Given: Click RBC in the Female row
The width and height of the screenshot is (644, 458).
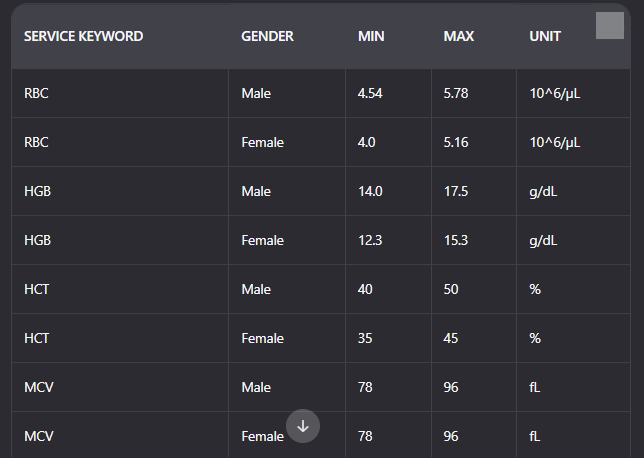Looking at the screenshot, I should pyautogui.click(x=36, y=142).
